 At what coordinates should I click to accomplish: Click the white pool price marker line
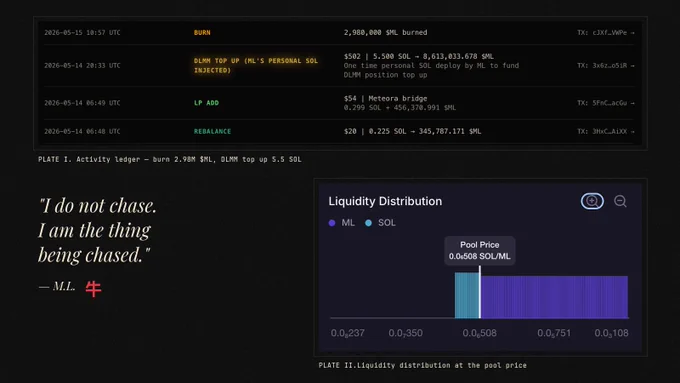480,292
